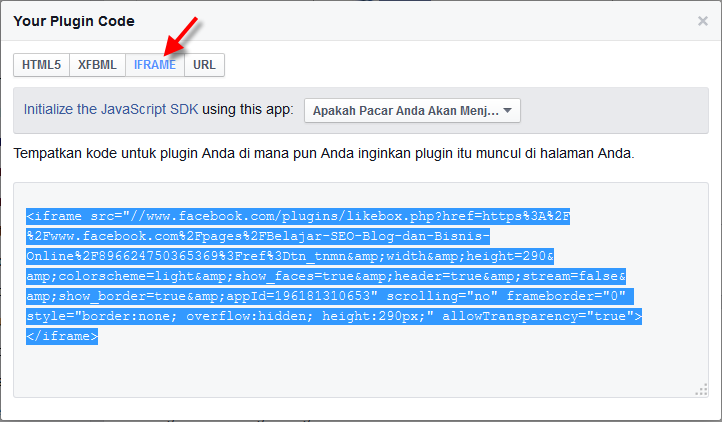Image resolution: width=722 pixels, height=422 pixels.
Task: Click the code line beginning 'Online%2F896624750365369'
Action: [290, 256]
